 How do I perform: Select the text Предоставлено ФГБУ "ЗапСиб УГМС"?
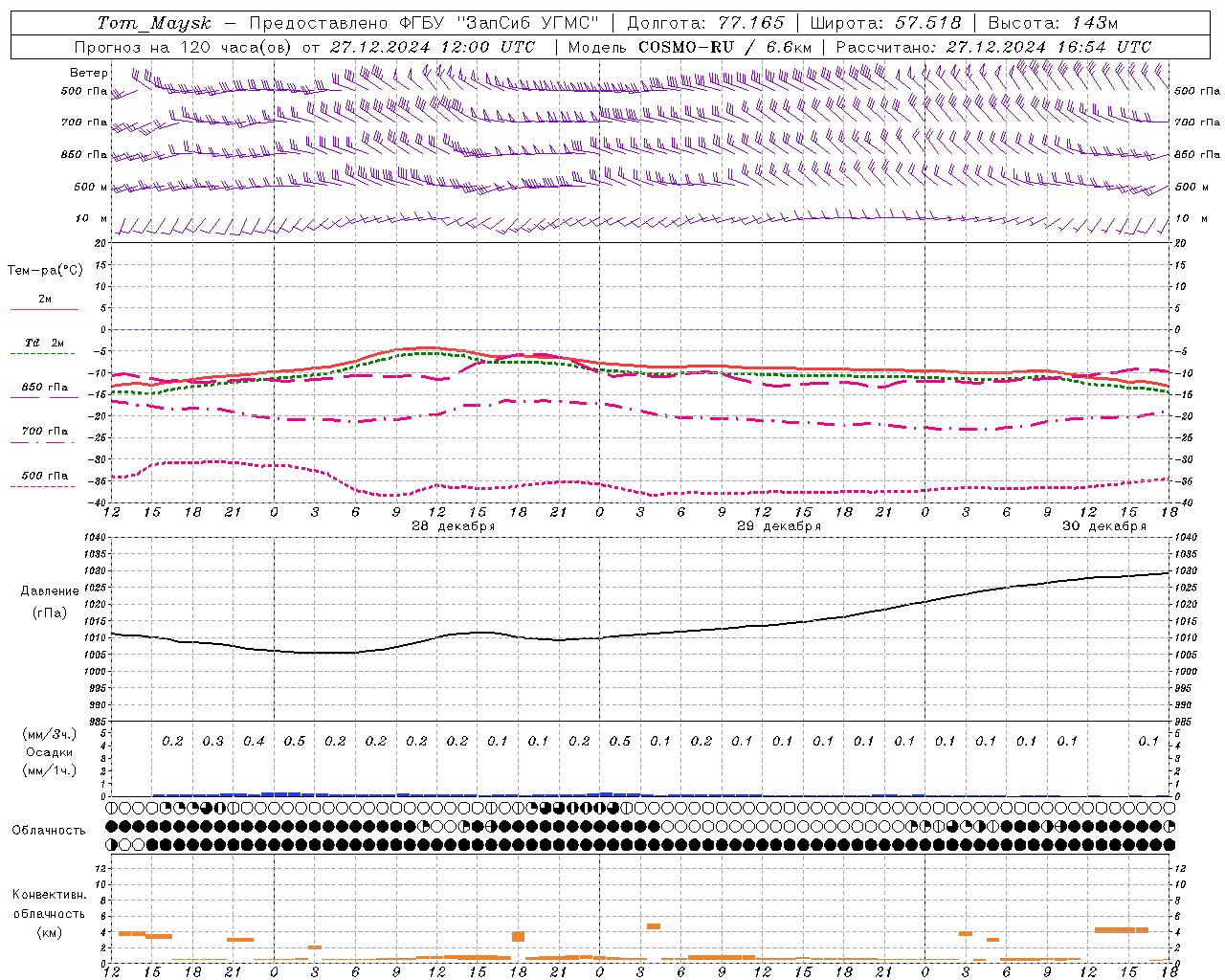coord(424,23)
